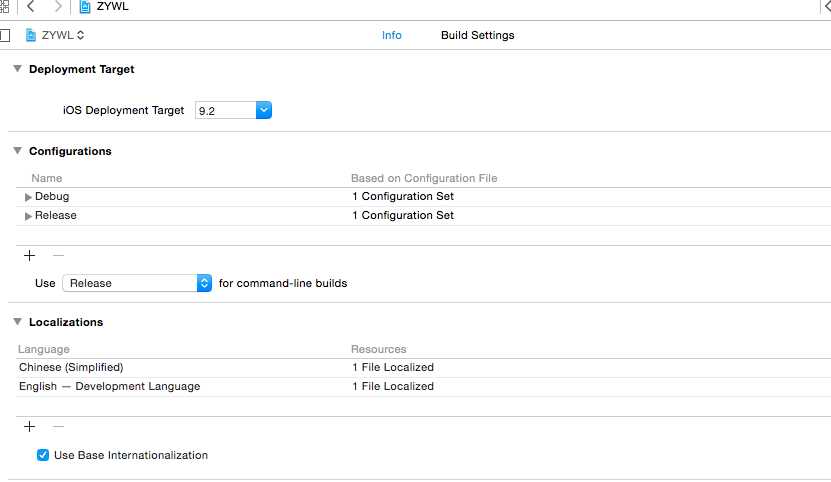This screenshot has height=482, width=831.
Task: Expand the Release configuration row
Action: (x=28, y=216)
